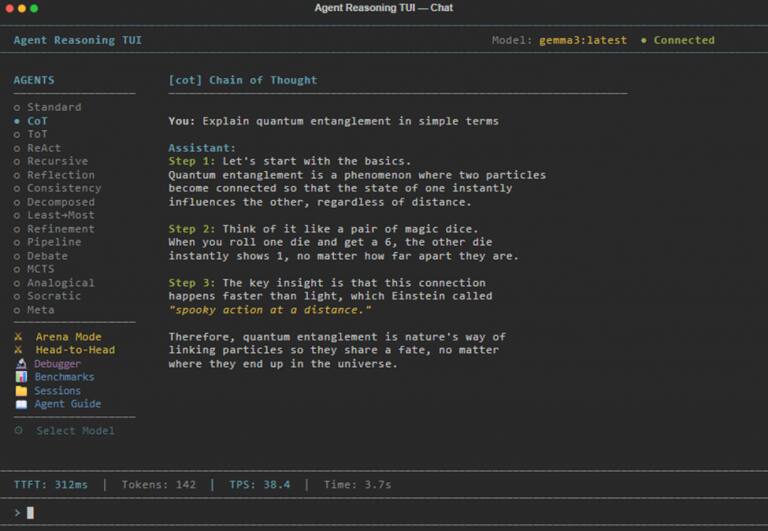This screenshot has width=768, height=531.
Task: Open the Agent Guide
Action: click(68, 404)
